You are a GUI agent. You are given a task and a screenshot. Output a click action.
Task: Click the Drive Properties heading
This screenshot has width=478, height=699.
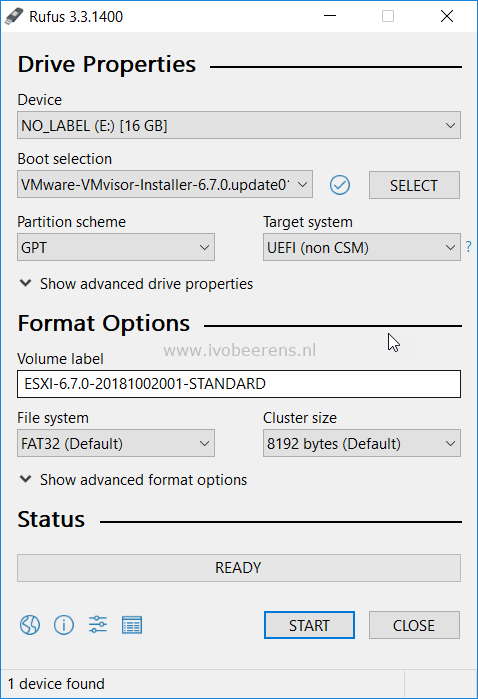point(107,64)
